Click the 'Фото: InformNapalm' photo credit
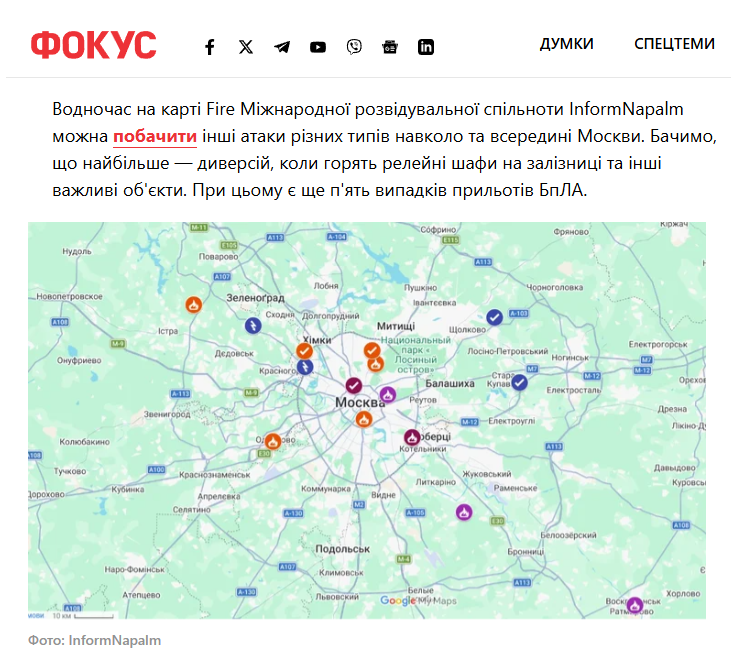Screen dimensions: 731x648 click(x=95, y=640)
